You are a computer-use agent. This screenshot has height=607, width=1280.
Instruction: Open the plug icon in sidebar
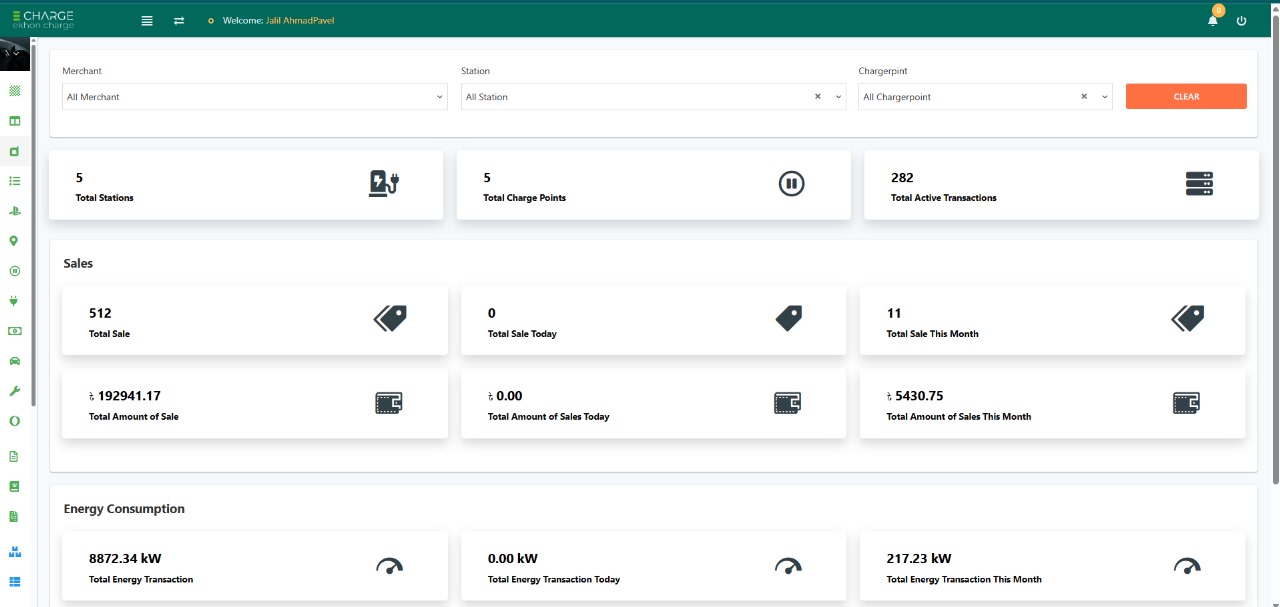14,300
